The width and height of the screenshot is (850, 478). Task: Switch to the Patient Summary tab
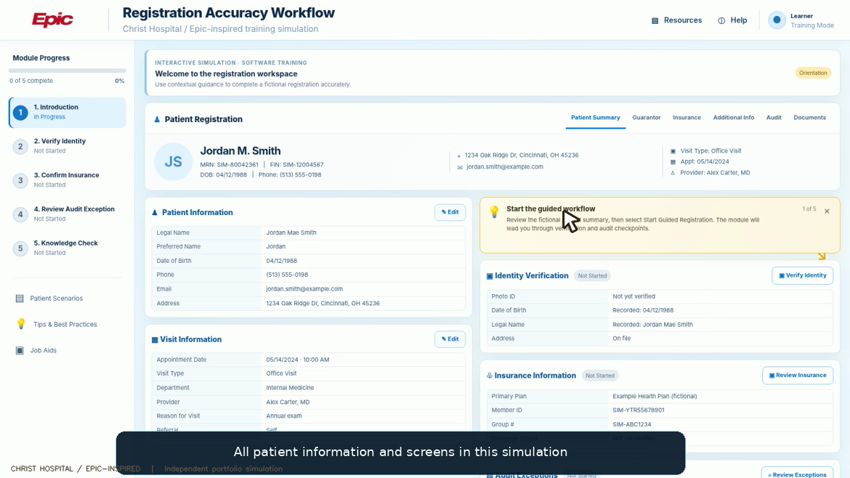click(x=595, y=118)
